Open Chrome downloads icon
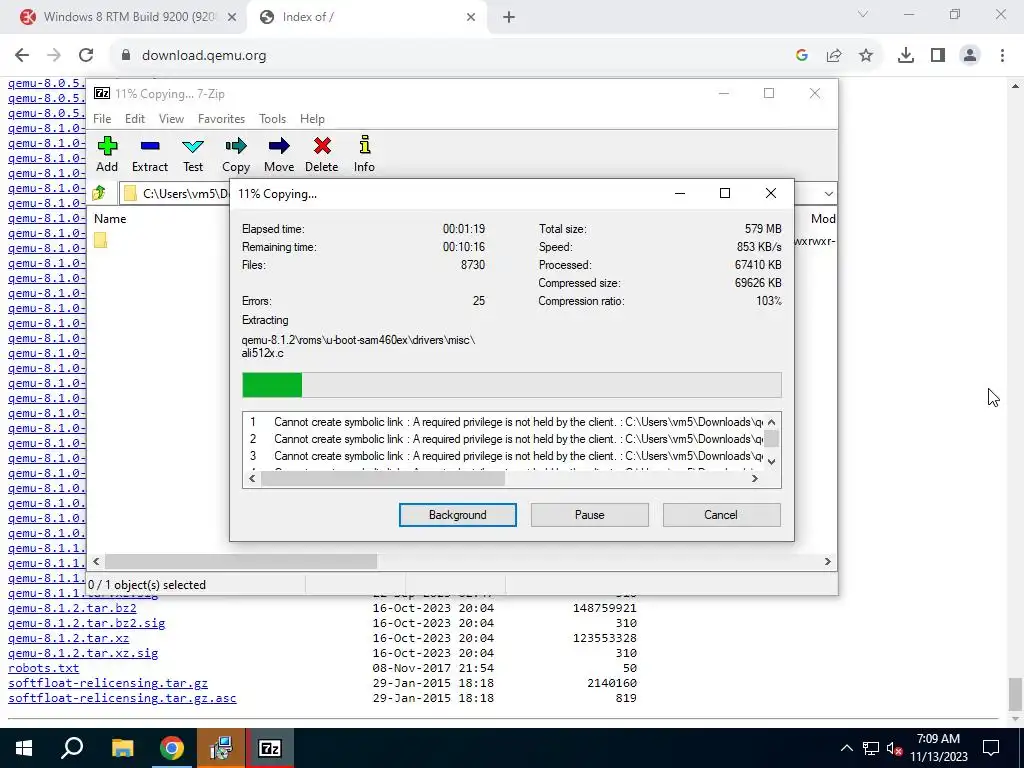 [x=906, y=56]
